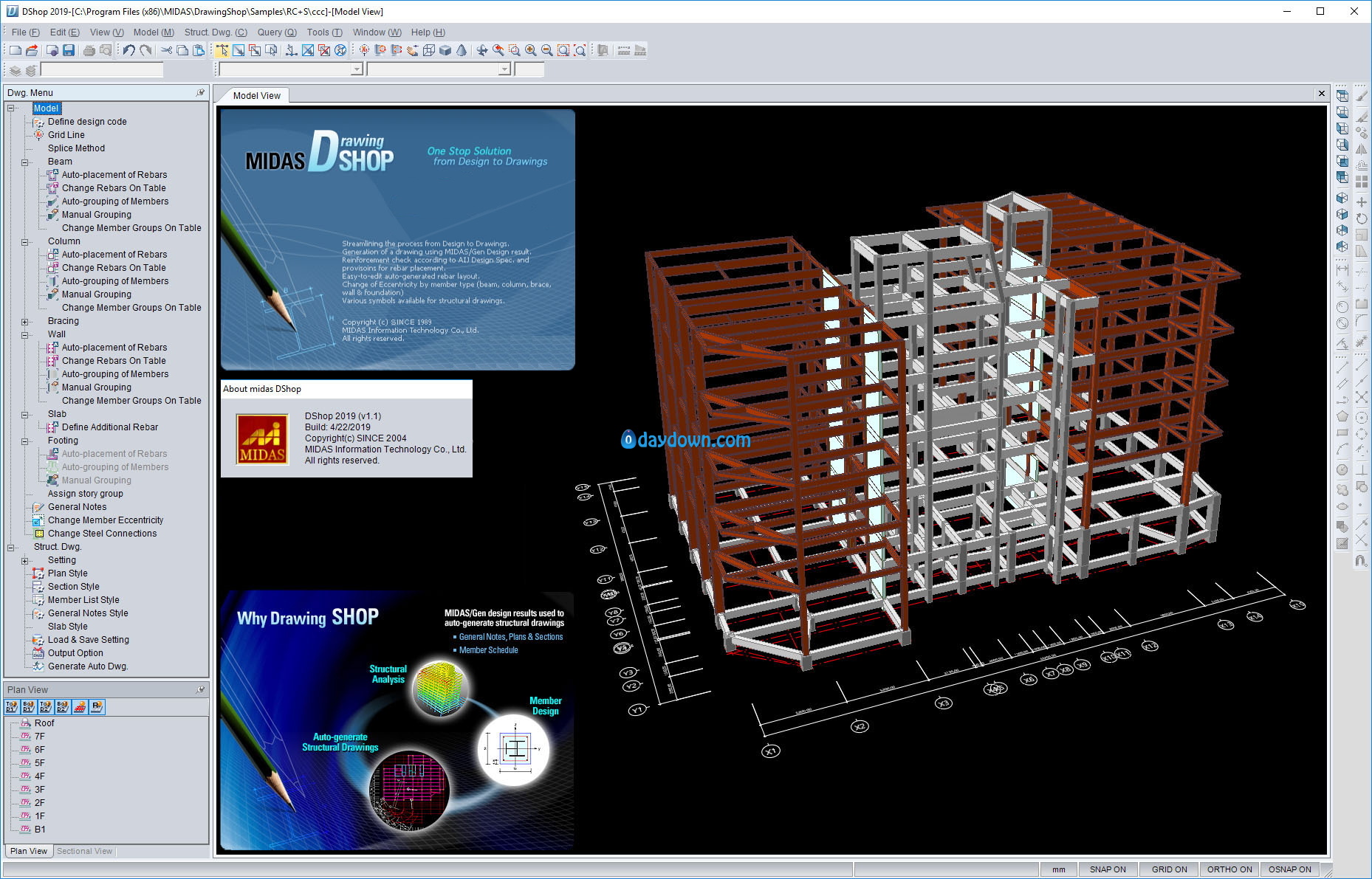Screen dimensions: 1372x879
Task: Collapse the Beam tree node
Action: pos(24,162)
